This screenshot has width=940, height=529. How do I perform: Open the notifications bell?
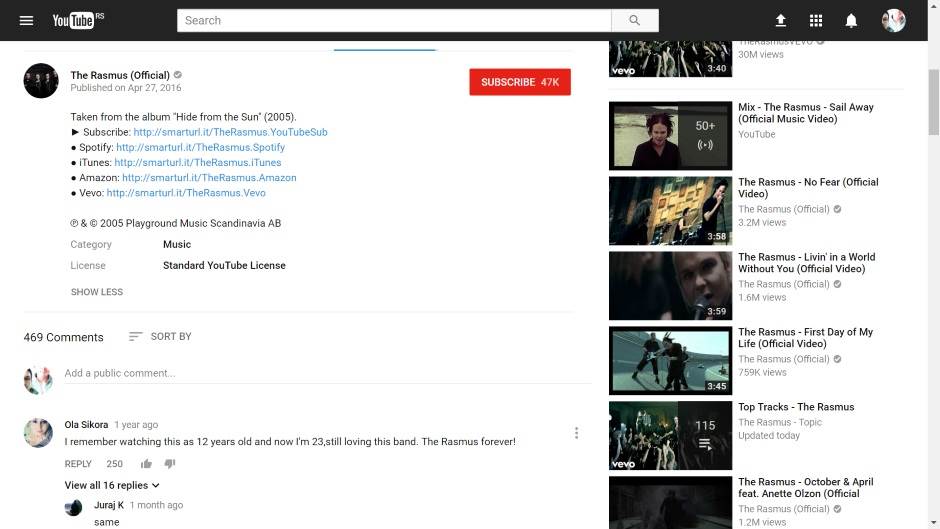point(851,20)
